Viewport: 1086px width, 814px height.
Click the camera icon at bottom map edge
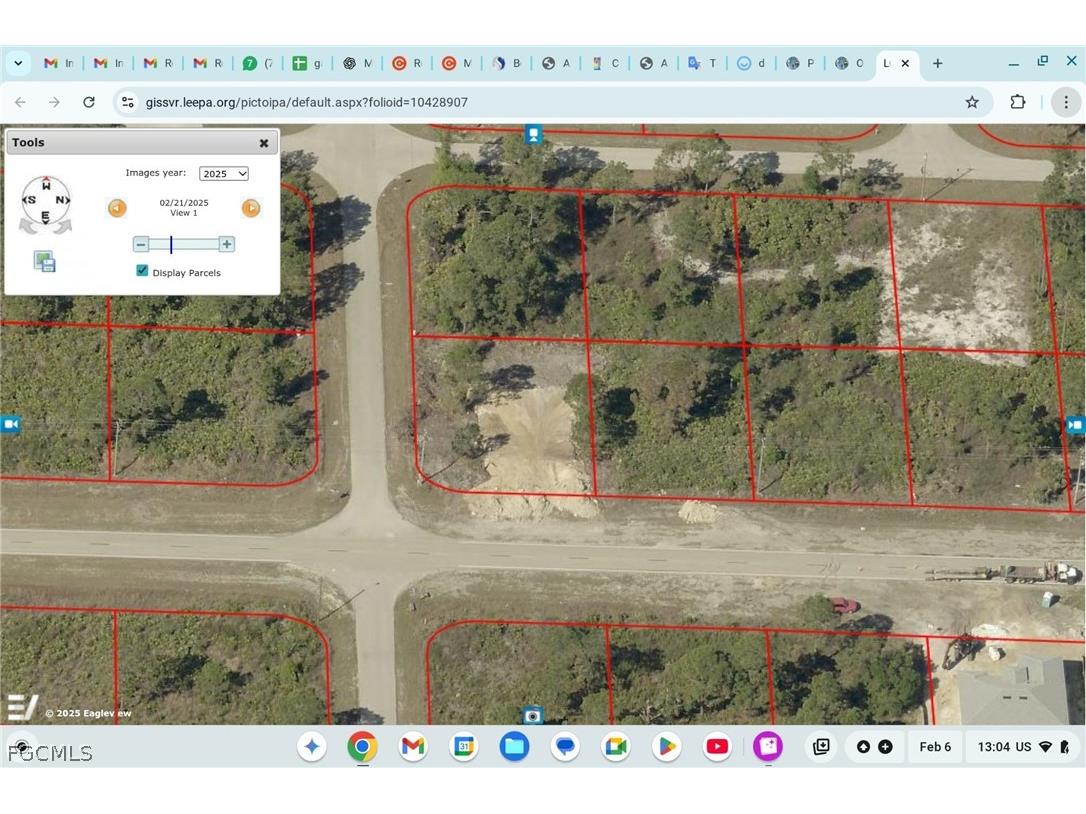533,715
